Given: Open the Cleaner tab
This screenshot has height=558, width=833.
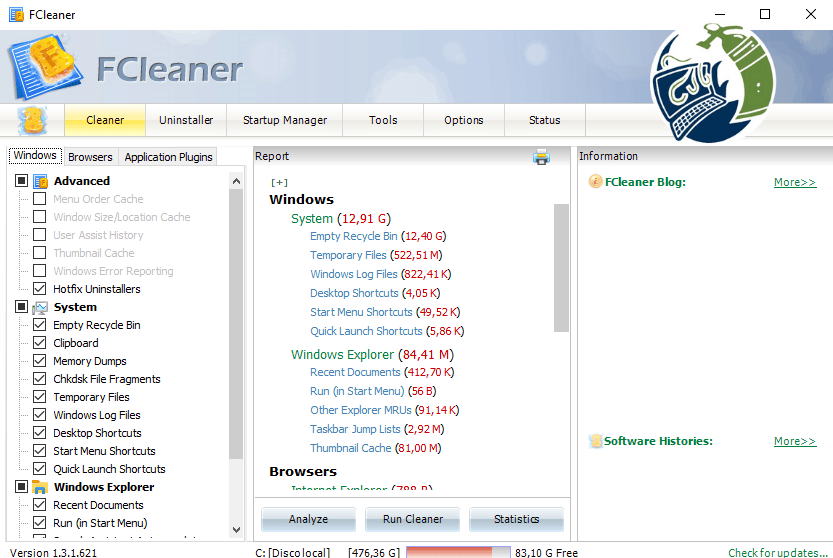Looking at the screenshot, I should coord(105,120).
